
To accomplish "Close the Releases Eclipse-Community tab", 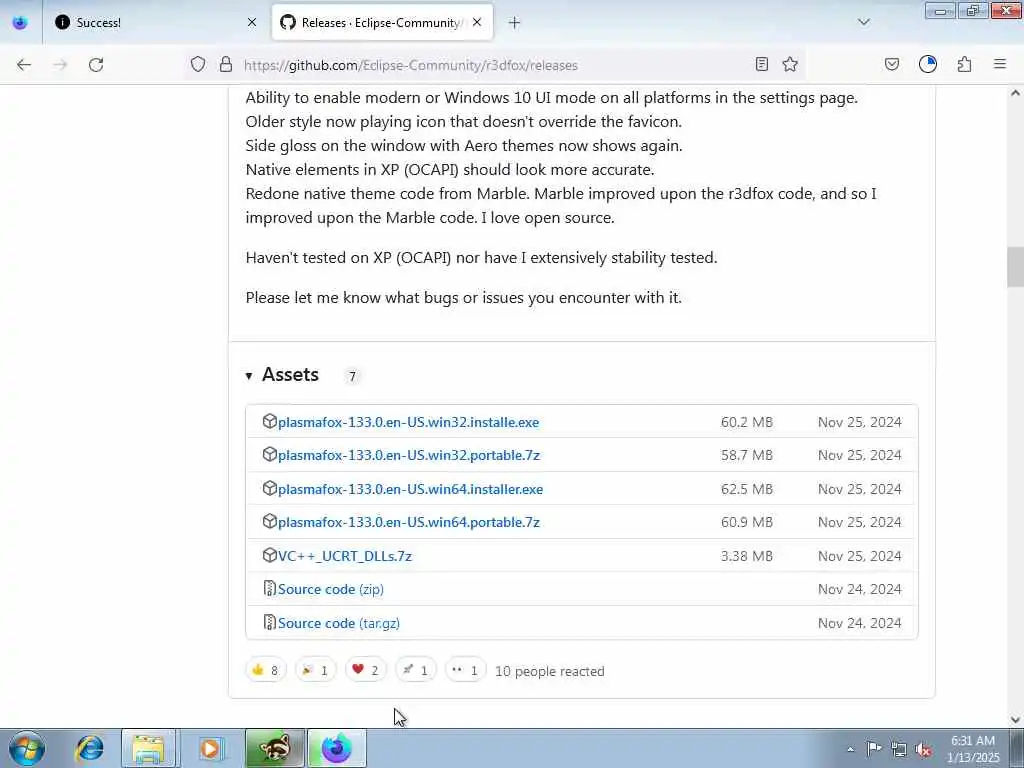I will (477, 22).
